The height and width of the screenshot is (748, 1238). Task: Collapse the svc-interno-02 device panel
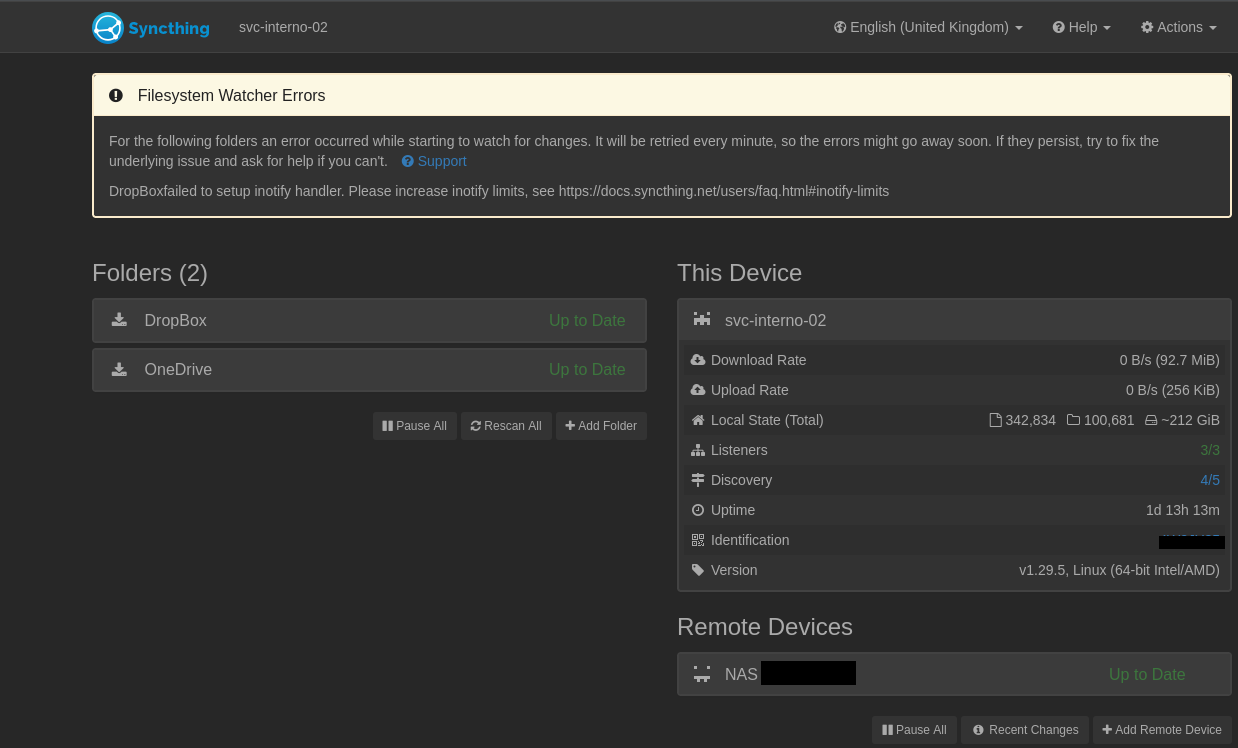954,320
